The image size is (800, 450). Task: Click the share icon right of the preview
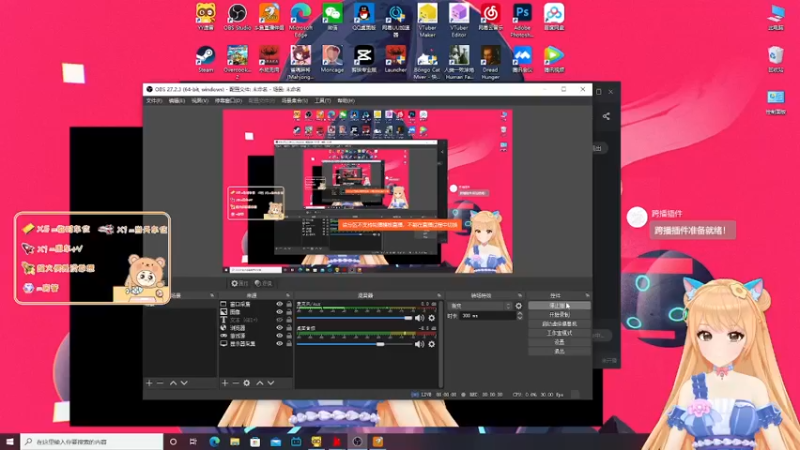click(x=606, y=116)
